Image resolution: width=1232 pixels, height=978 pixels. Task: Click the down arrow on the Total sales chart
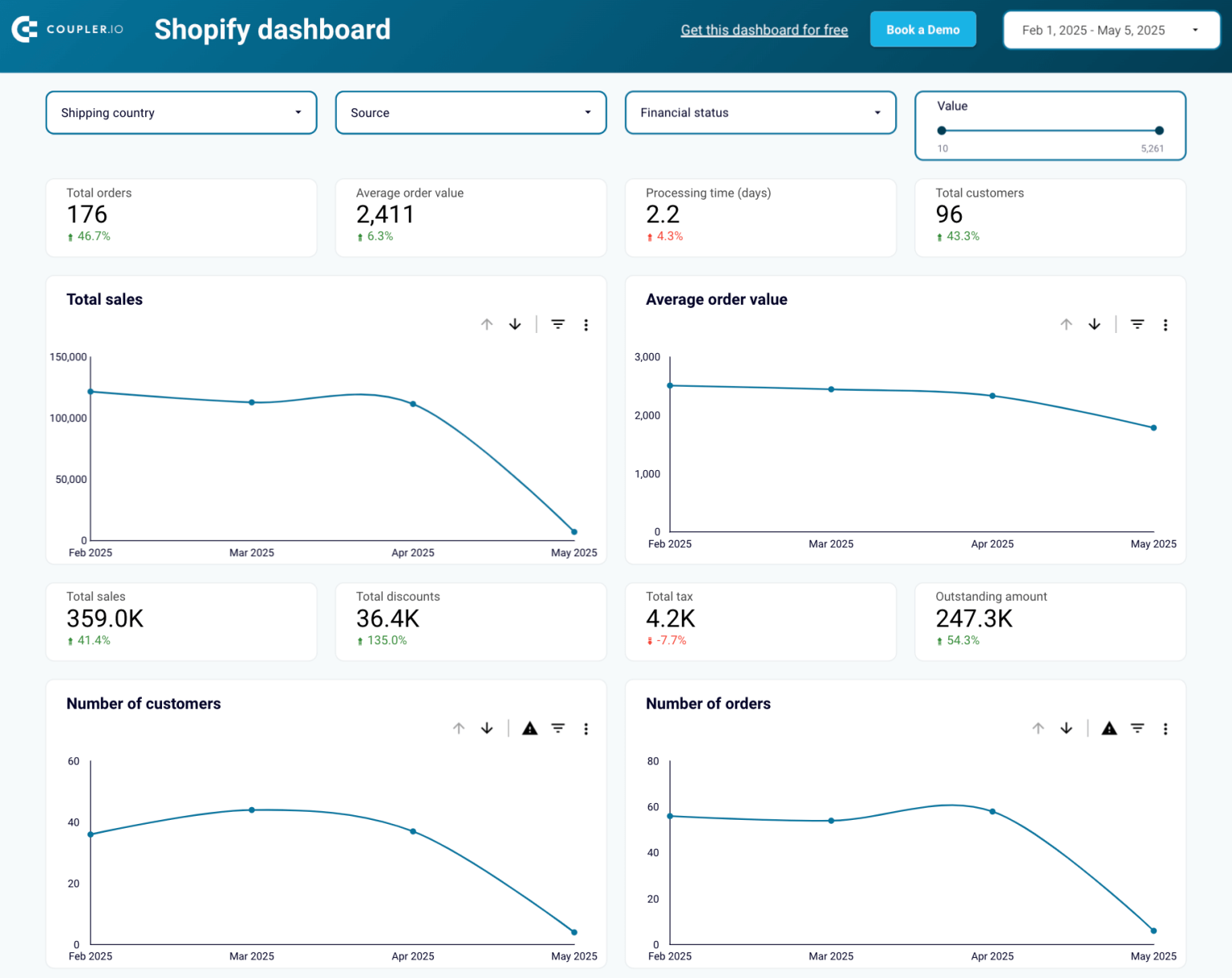(514, 324)
